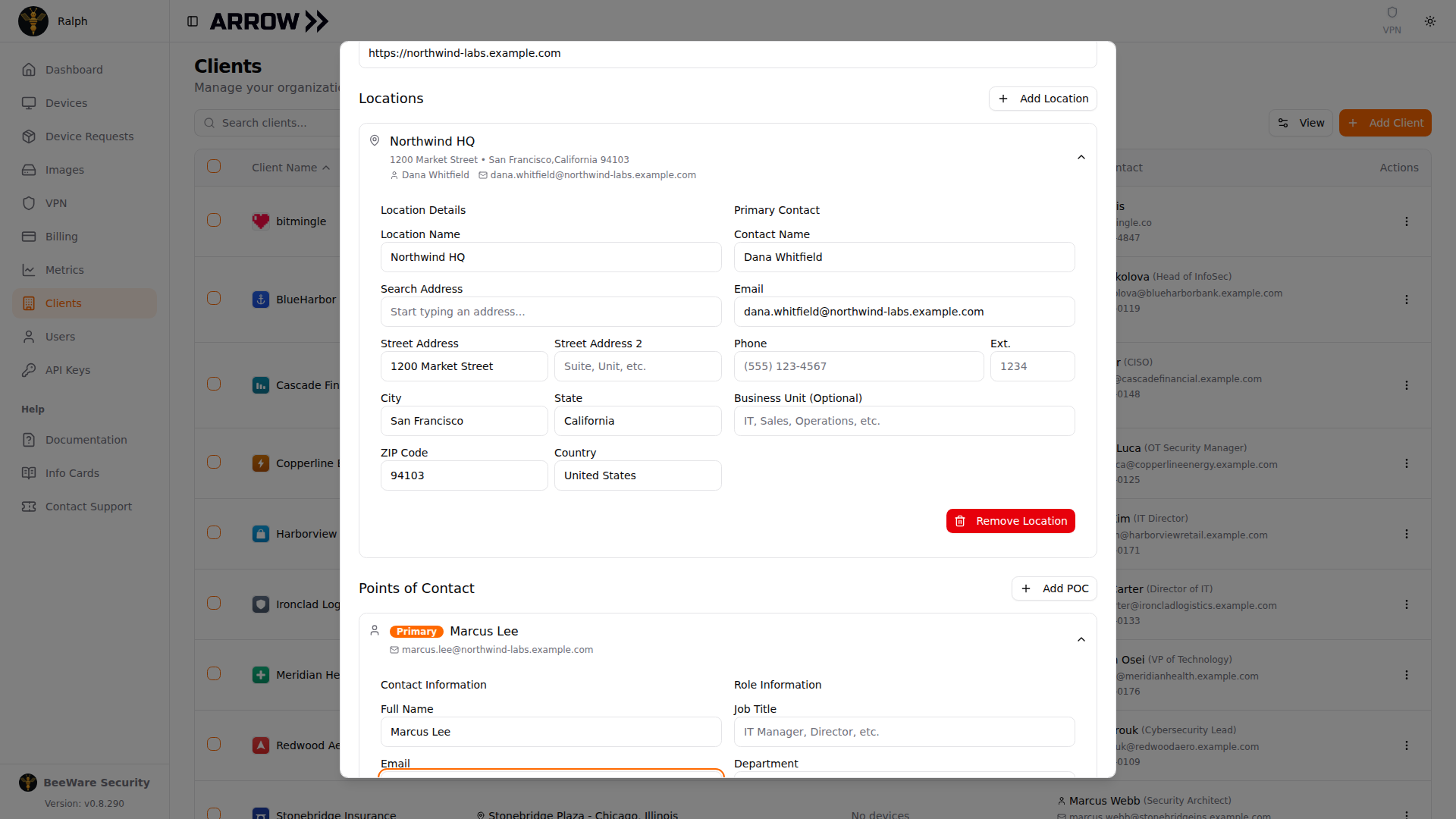Click the bitmingle heart logo

click(x=261, y=221)
